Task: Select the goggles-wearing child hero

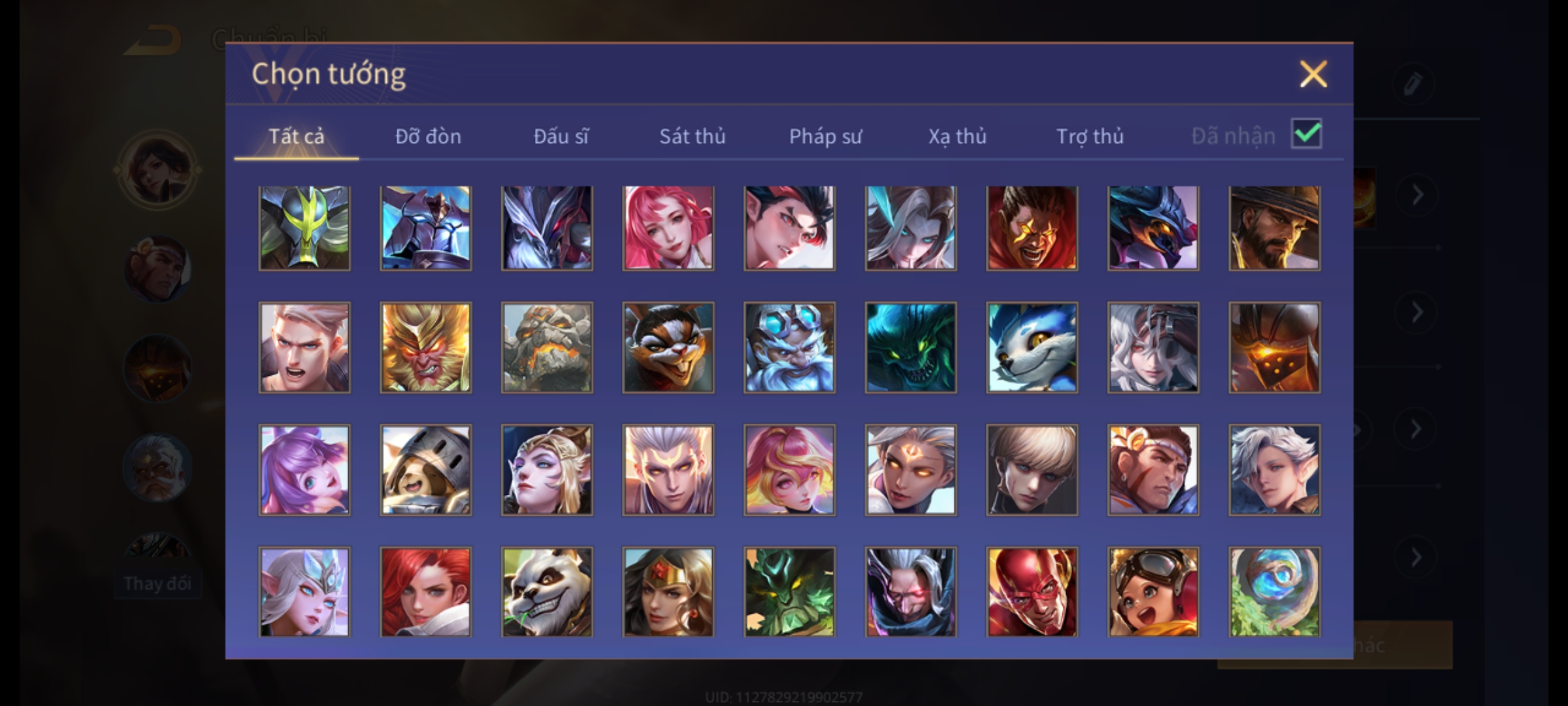Action: point(1152,592)
